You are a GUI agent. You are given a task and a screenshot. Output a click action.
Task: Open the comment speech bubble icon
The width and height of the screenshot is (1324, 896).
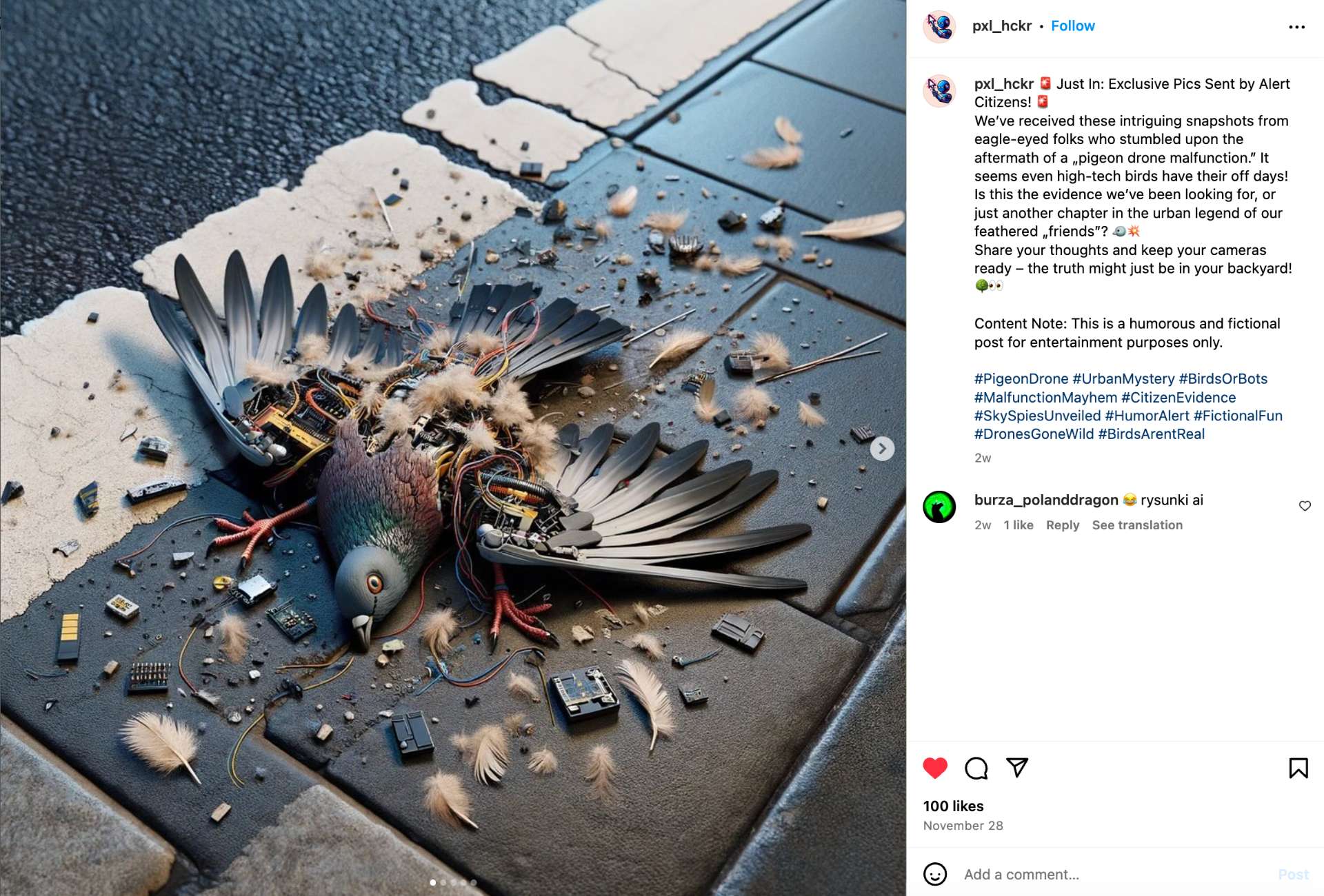pos(976,768)
